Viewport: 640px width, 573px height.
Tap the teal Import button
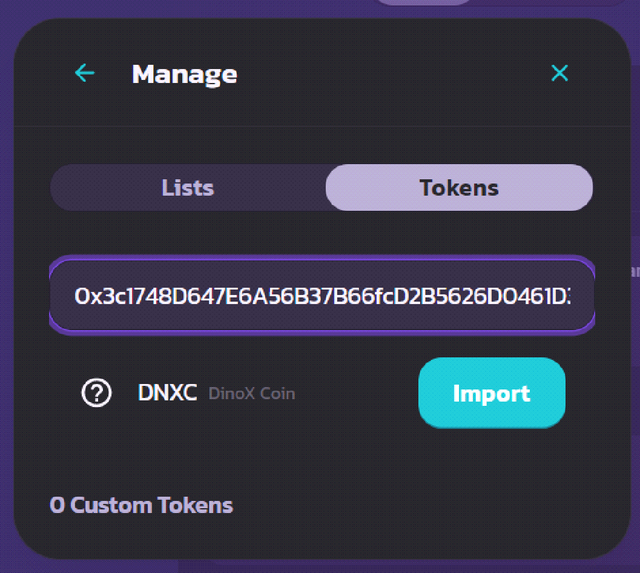tap(492, 393)
